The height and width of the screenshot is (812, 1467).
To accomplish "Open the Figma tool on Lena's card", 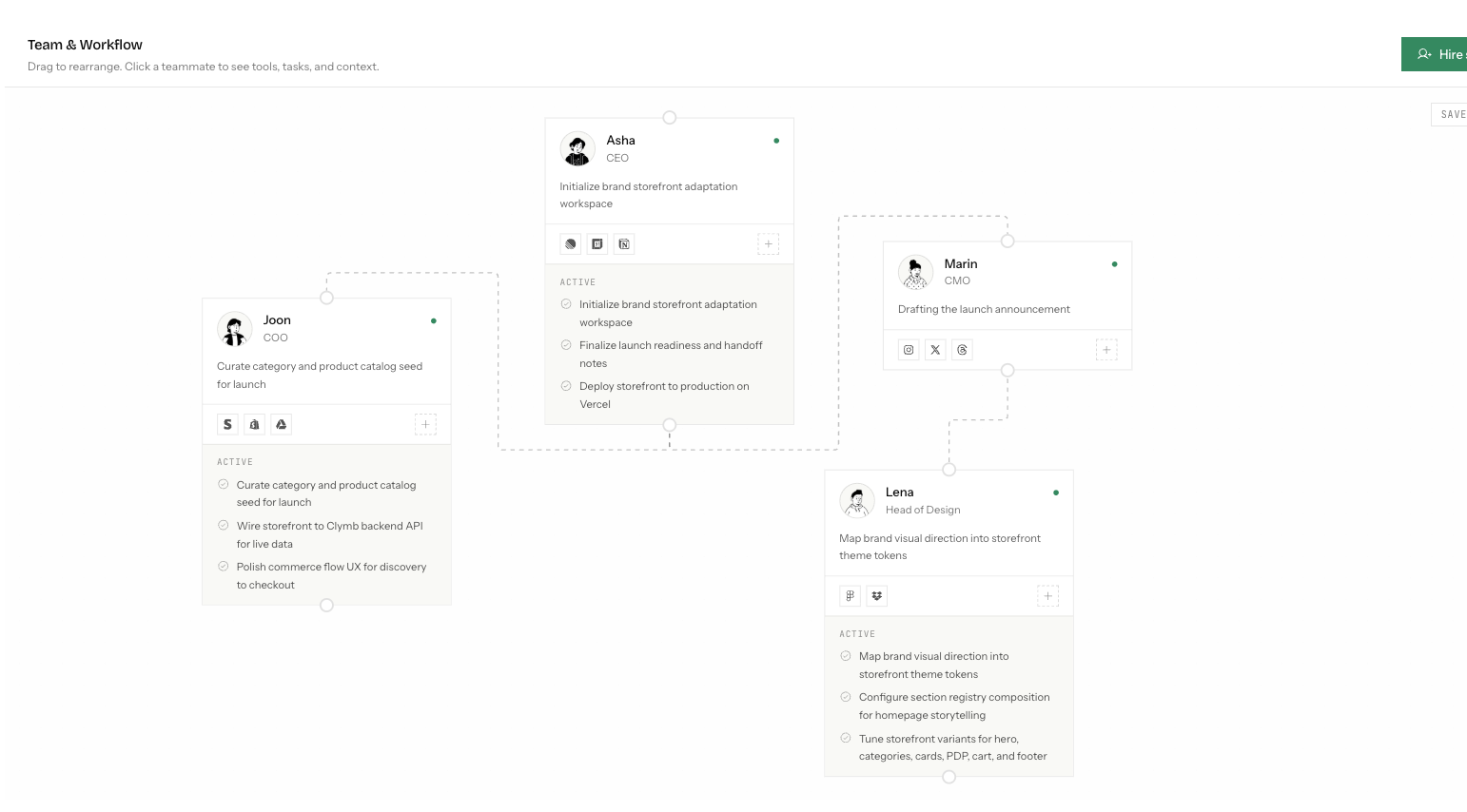I will tap(850, 596).
